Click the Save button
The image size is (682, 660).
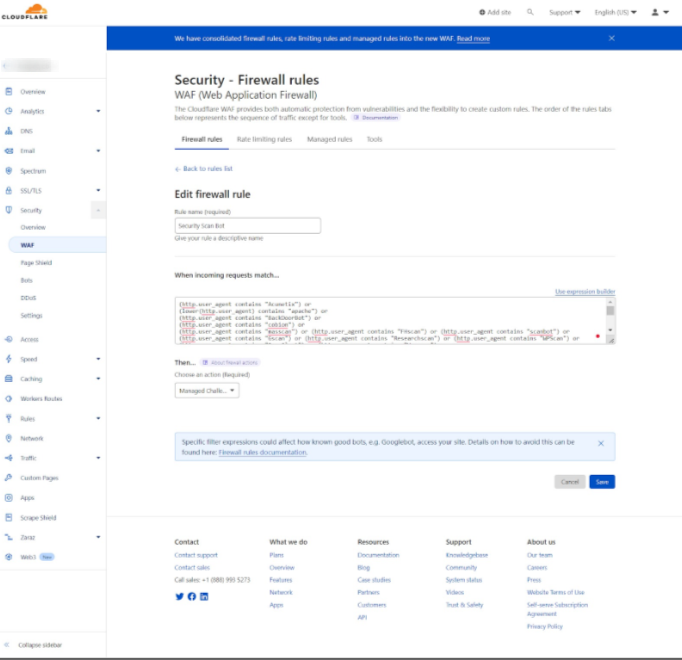pyautogui.click(x=602, y=482)
